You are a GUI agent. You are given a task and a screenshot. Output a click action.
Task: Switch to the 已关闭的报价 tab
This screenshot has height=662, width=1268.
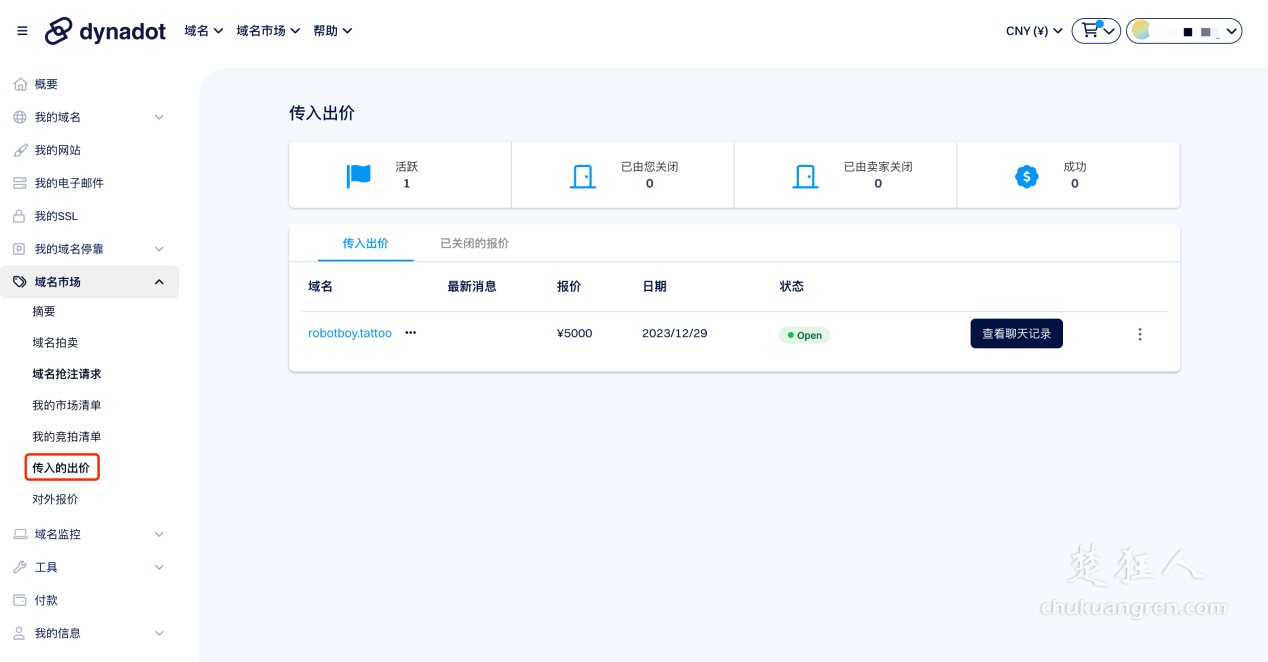(474, 242)
